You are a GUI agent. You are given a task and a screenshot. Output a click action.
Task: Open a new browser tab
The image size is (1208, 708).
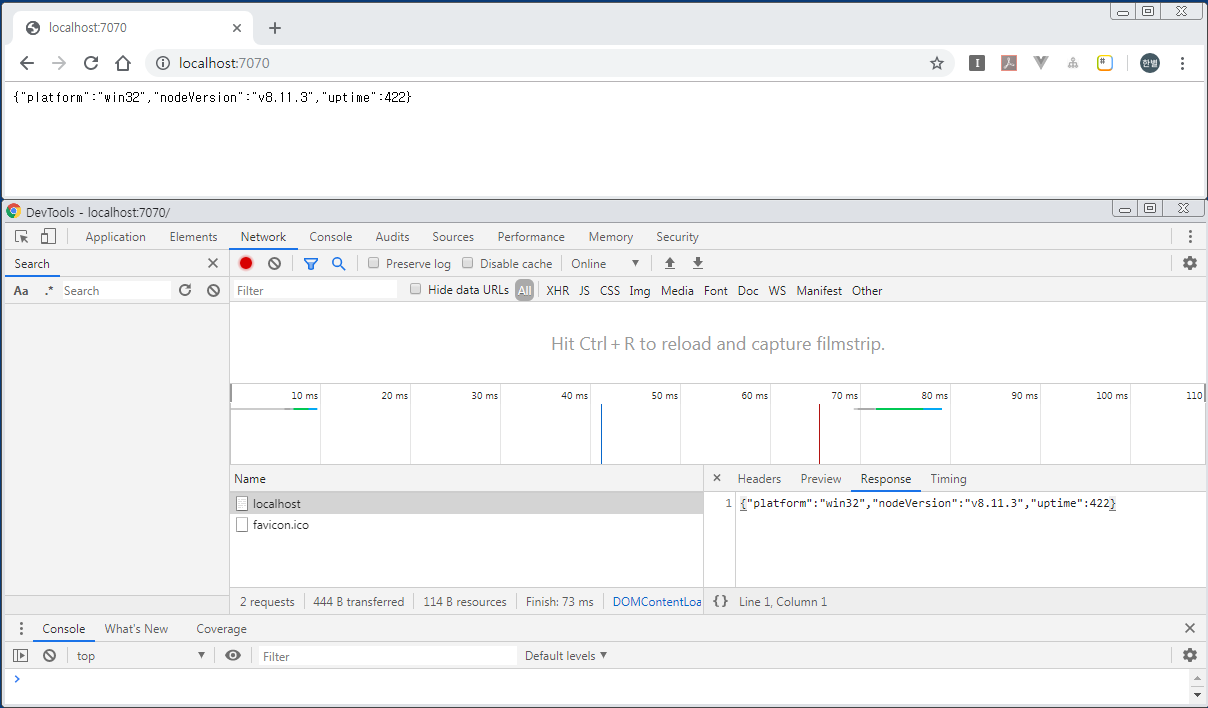tap(275, 28)
